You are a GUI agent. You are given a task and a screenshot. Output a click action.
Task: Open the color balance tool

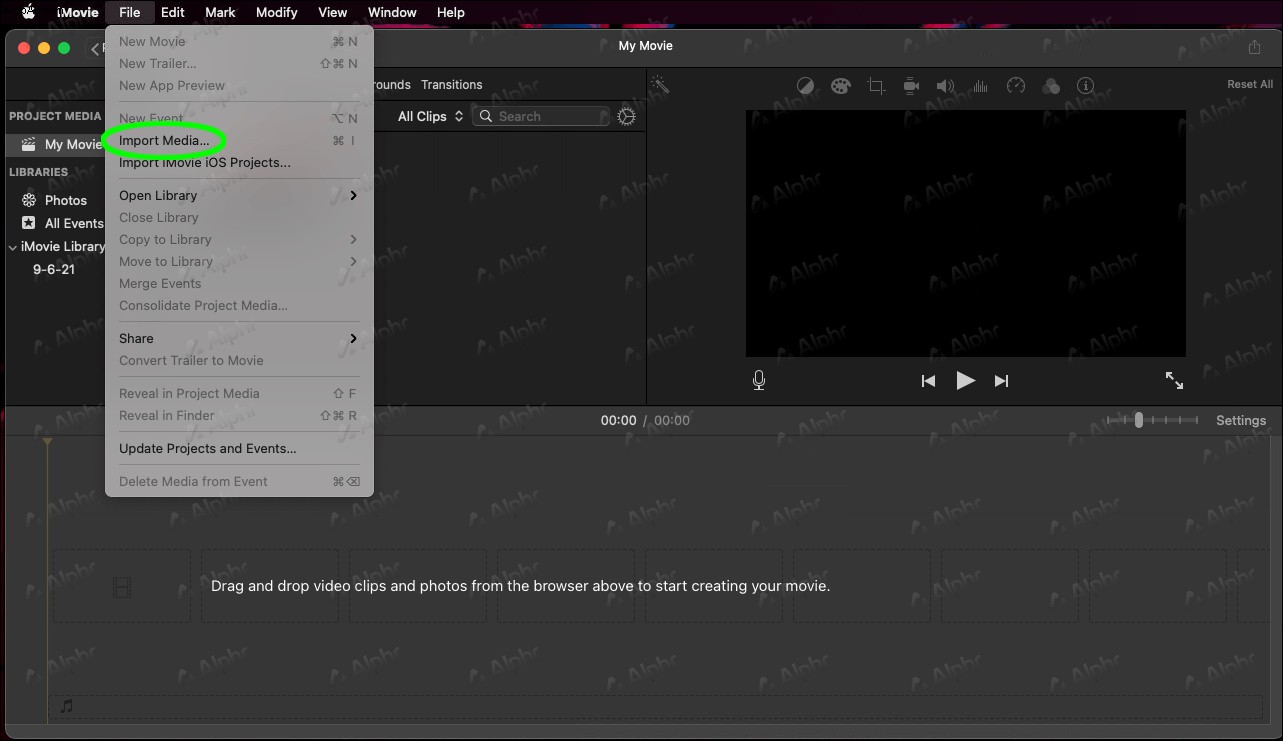click(805, 86)
